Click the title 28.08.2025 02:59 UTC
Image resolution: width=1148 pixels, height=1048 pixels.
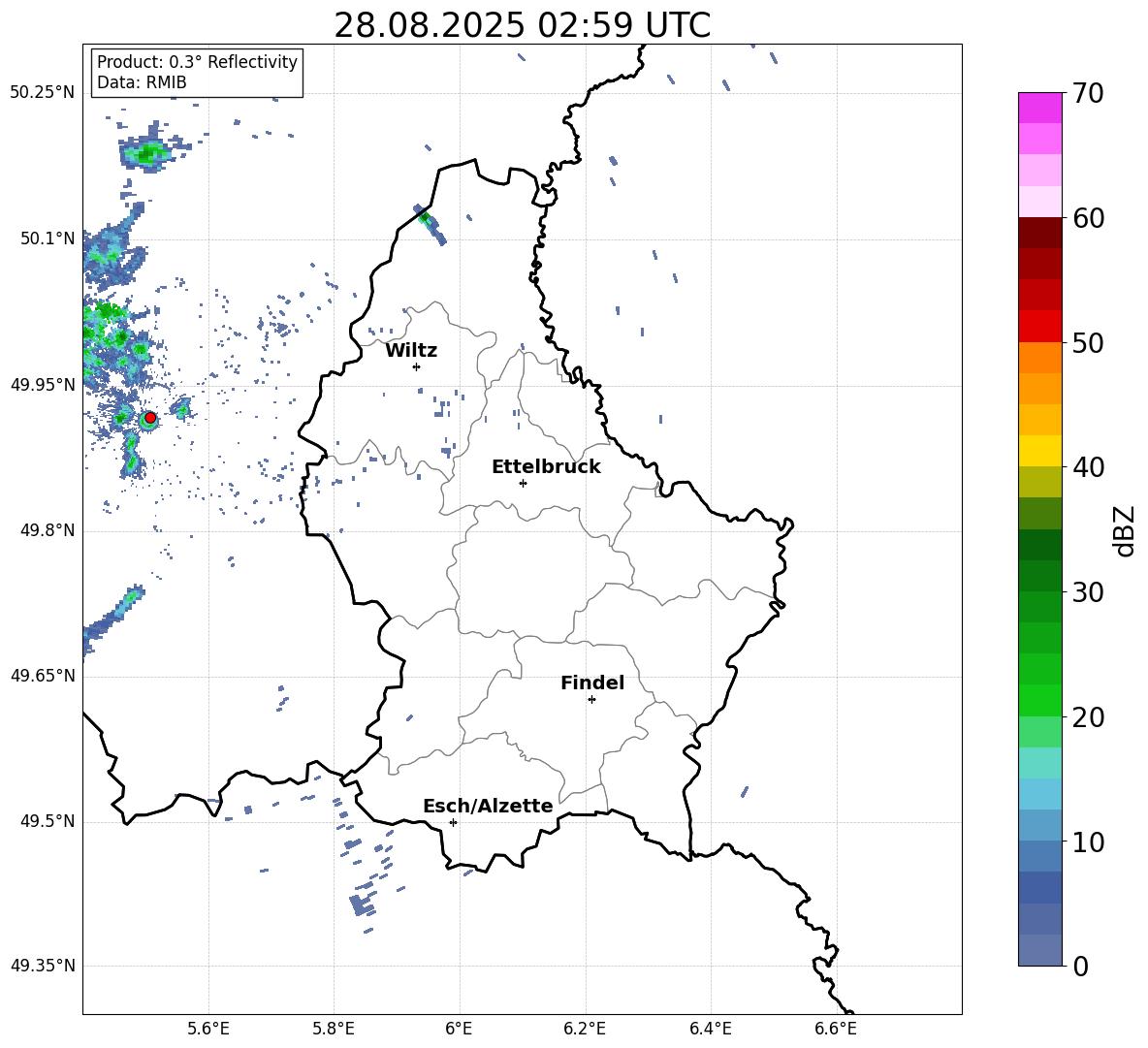tap(522, 25)
